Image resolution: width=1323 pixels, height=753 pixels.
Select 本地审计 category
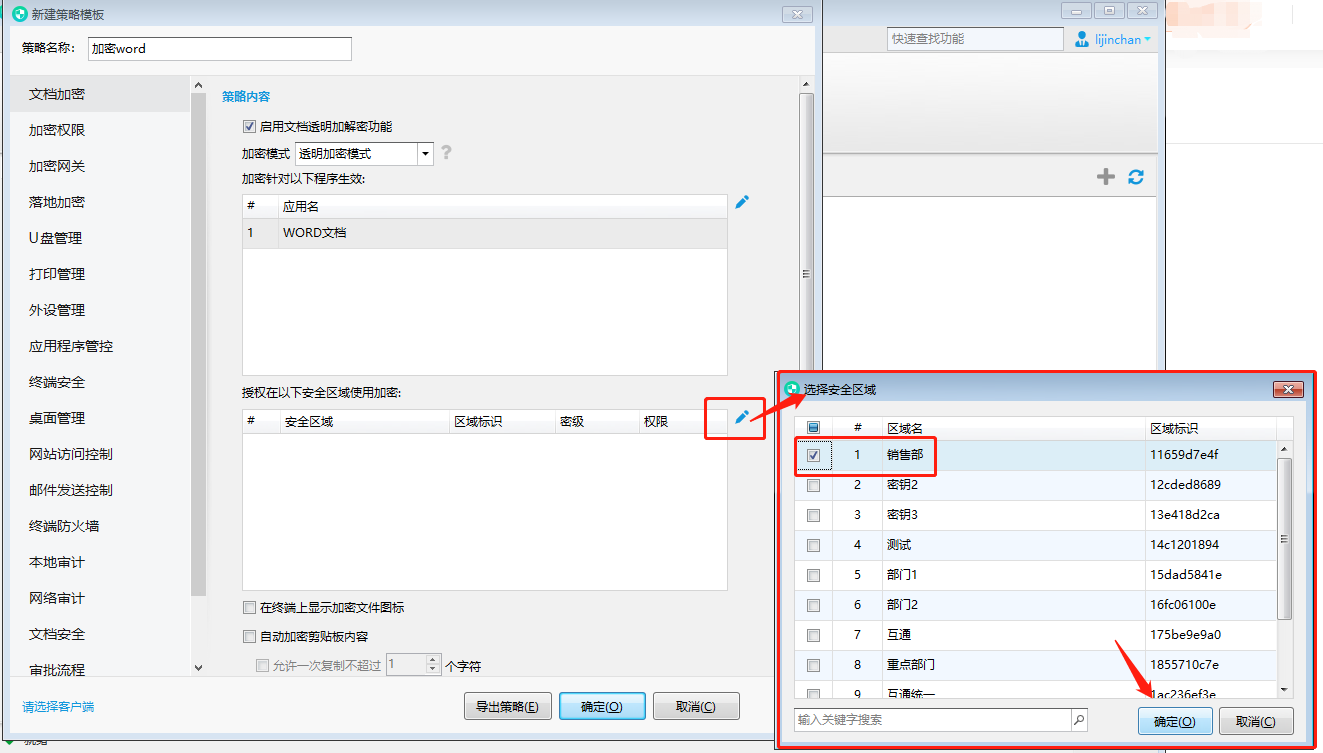coord(100,562)
